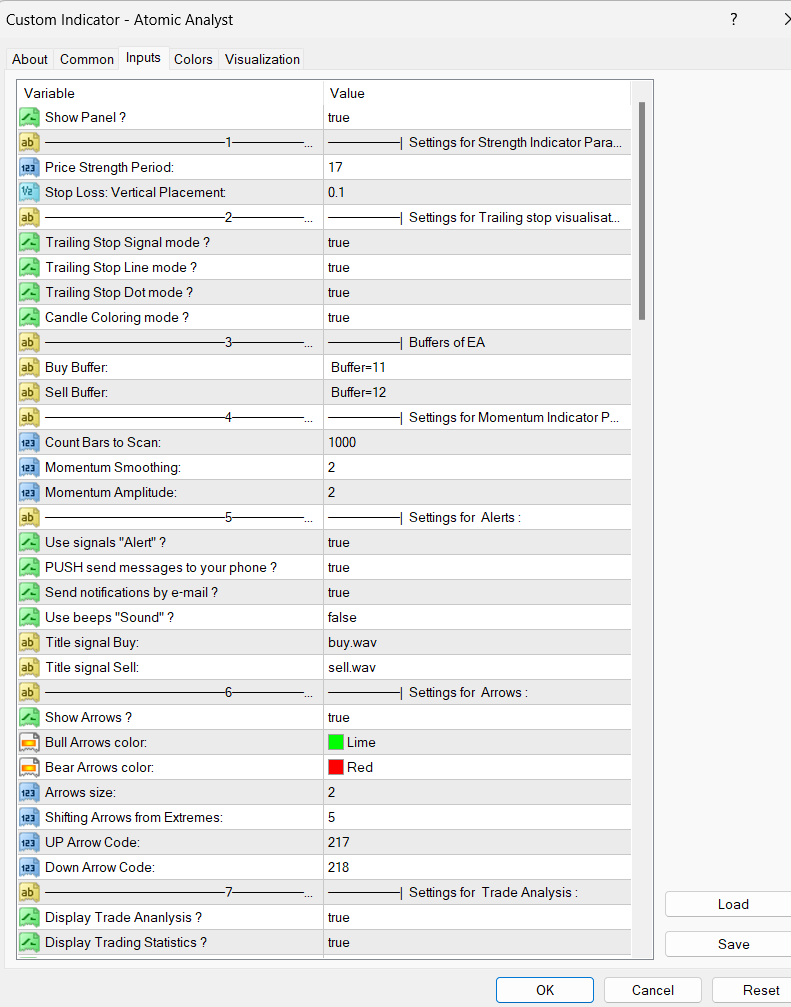Click the Title signal Sell string icon
The height and width of the screenshot is (1007, 791).
click(29, 667)
